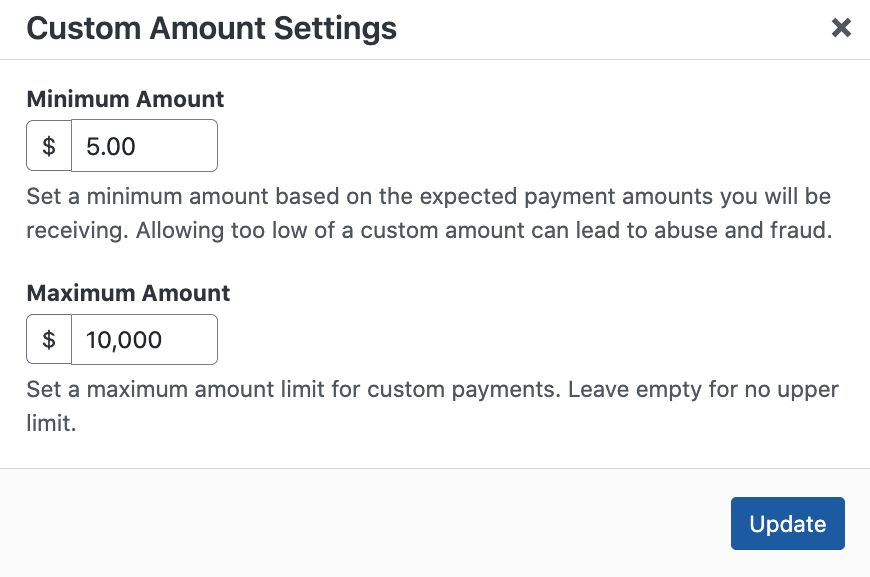Image resolution: width=870 pixels, height=577 pixels.
Task: Place cursor in the 5.00 value
Action: point(111,147)
